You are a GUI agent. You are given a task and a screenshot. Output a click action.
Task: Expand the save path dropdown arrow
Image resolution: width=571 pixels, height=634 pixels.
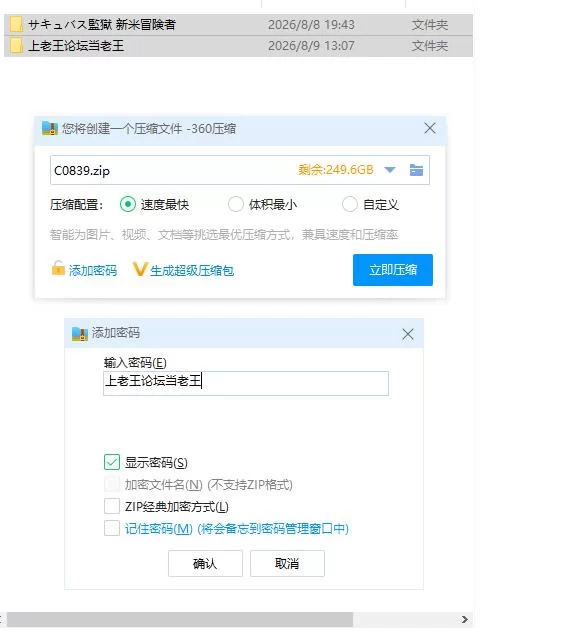click(x=390, y=170)
